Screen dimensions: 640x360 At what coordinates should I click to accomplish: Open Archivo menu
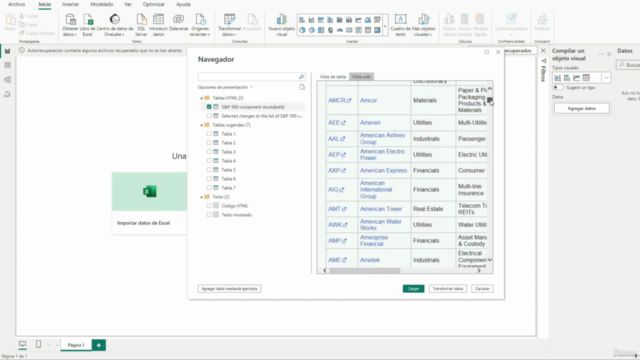pos(16,4)
